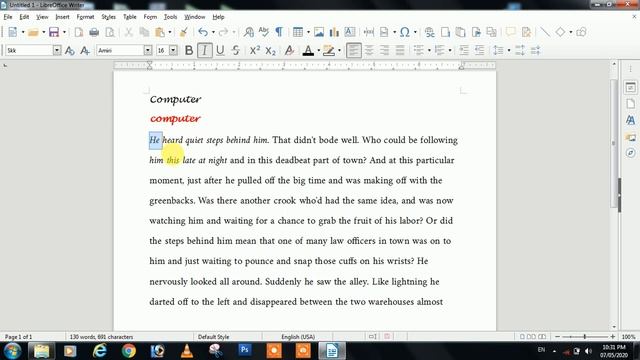The image size is (640, 360).
Task: Expand the highlighting color dropdown arrow
Action: pos(339,50)
